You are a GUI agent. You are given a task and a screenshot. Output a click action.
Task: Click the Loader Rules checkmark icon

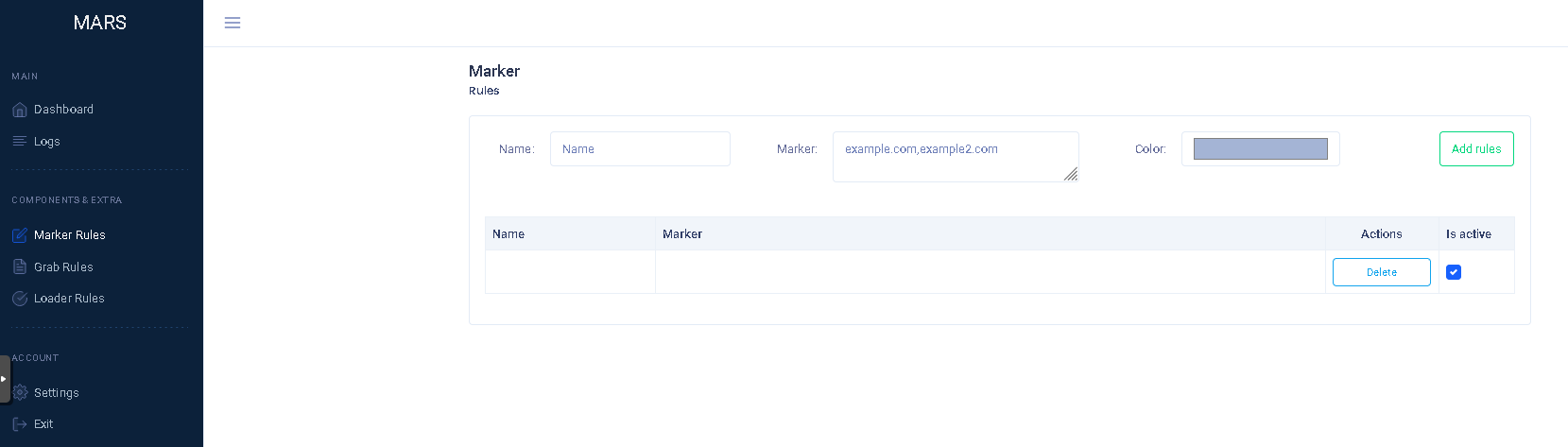coord(20,299)
